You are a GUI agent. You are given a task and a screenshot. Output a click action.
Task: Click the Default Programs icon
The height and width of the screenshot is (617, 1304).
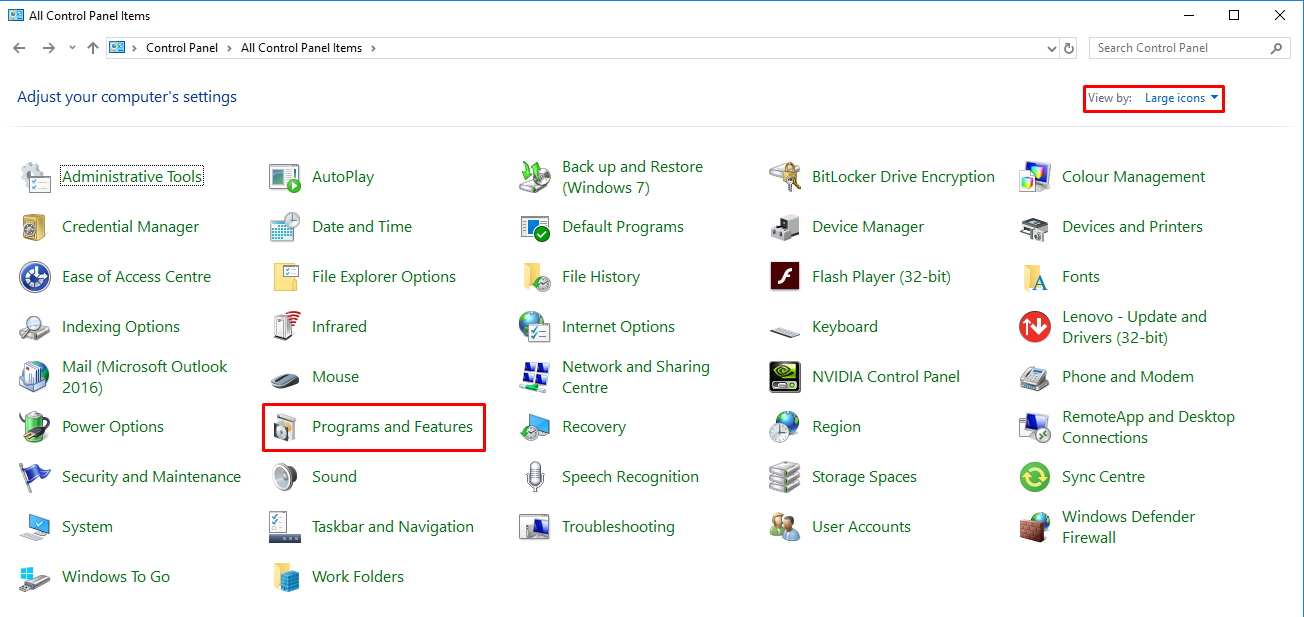pyautogui.click(x=535, y=227)
